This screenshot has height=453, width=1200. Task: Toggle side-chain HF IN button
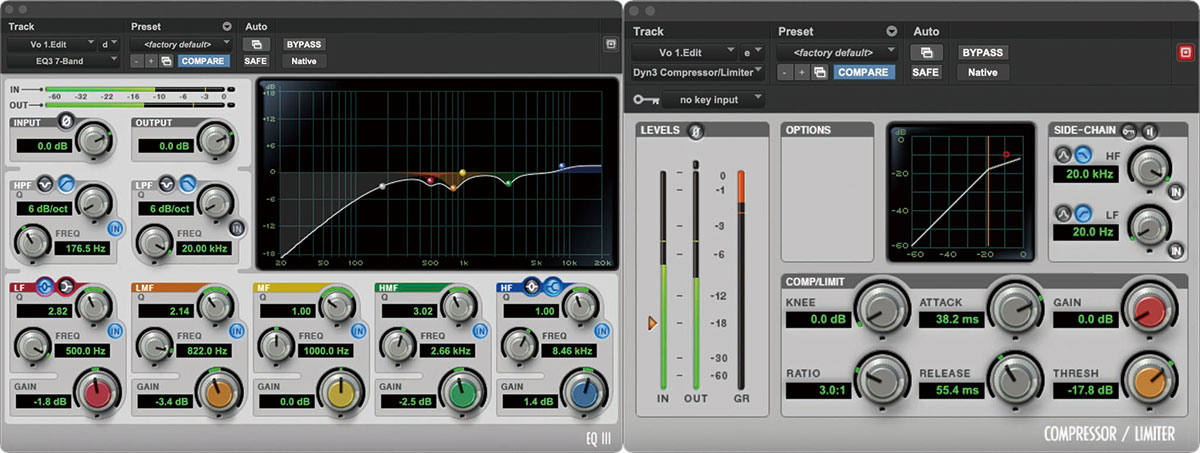point(1175,190)
